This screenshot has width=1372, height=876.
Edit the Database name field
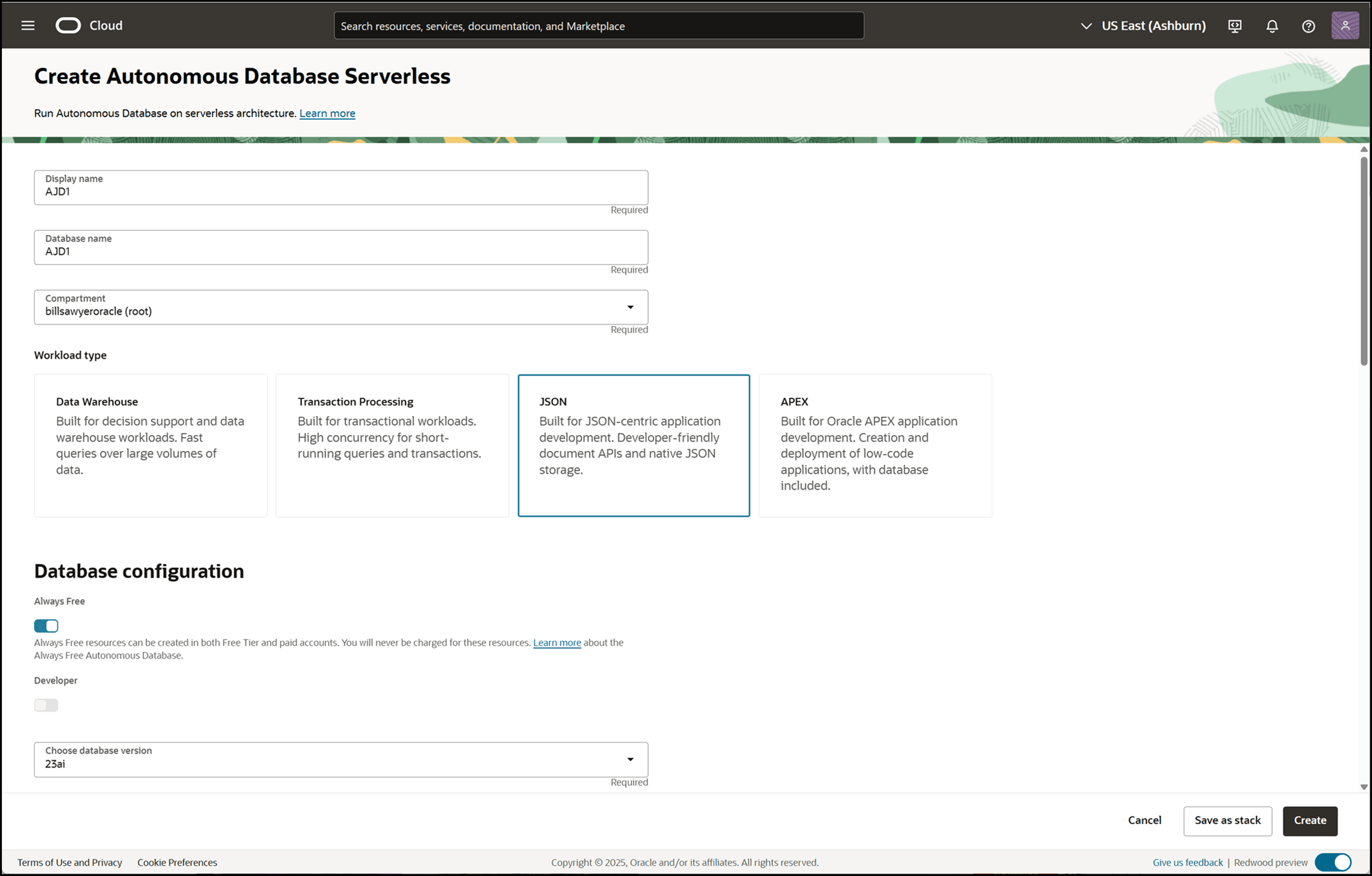(x=341, y=247)
